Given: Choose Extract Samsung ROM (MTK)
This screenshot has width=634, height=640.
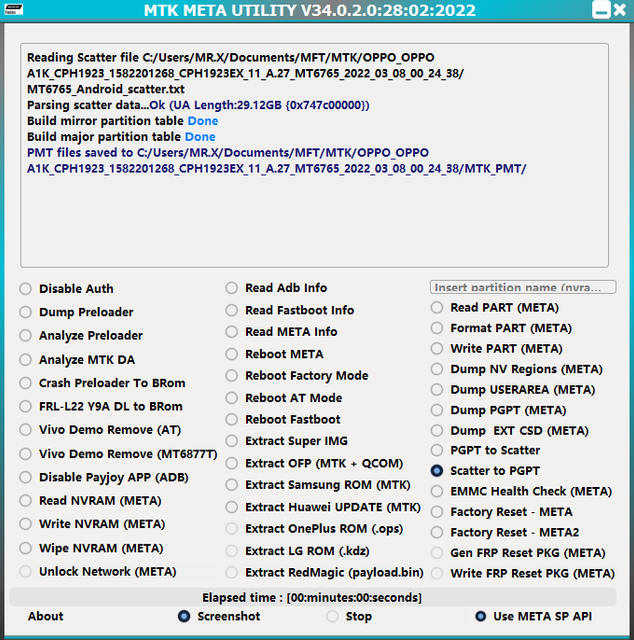Looking at the screenshot, I should click(231, 485).
